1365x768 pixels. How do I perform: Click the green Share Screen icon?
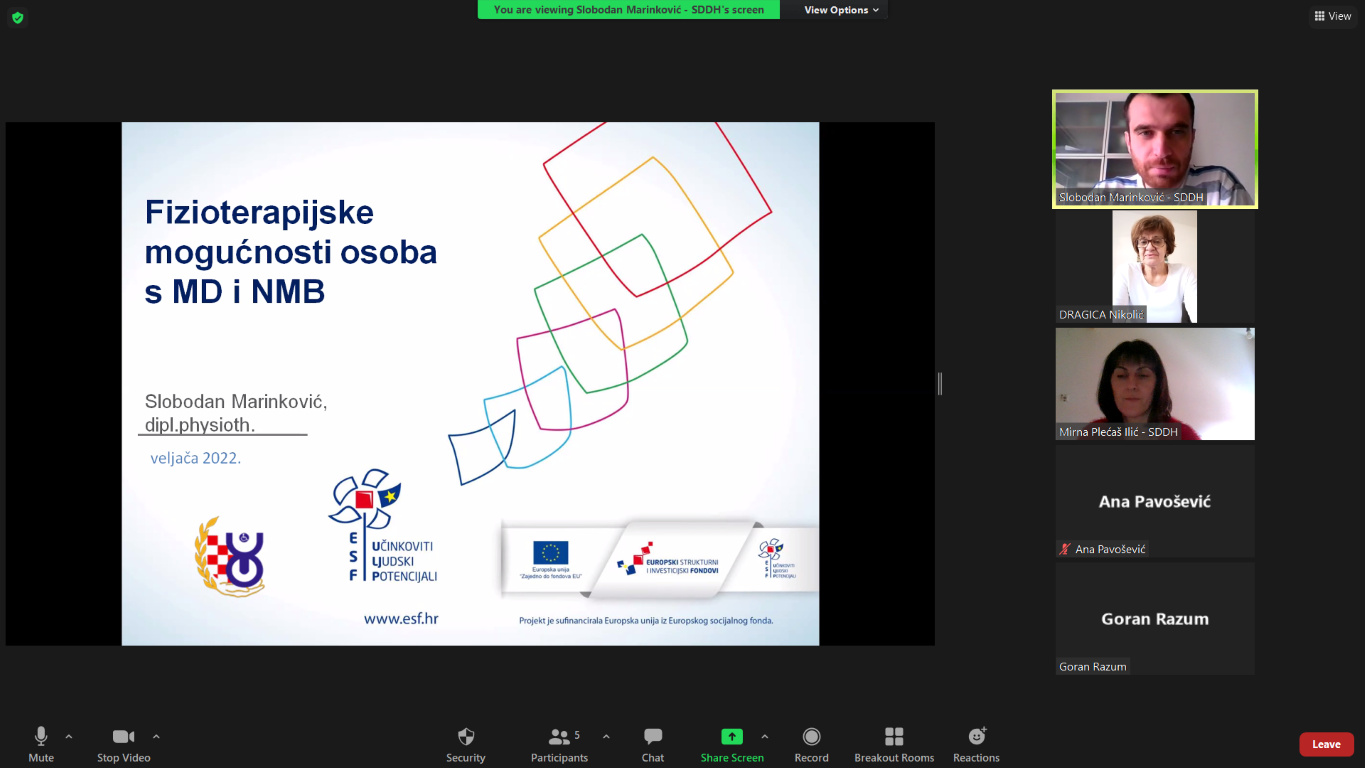732,737
